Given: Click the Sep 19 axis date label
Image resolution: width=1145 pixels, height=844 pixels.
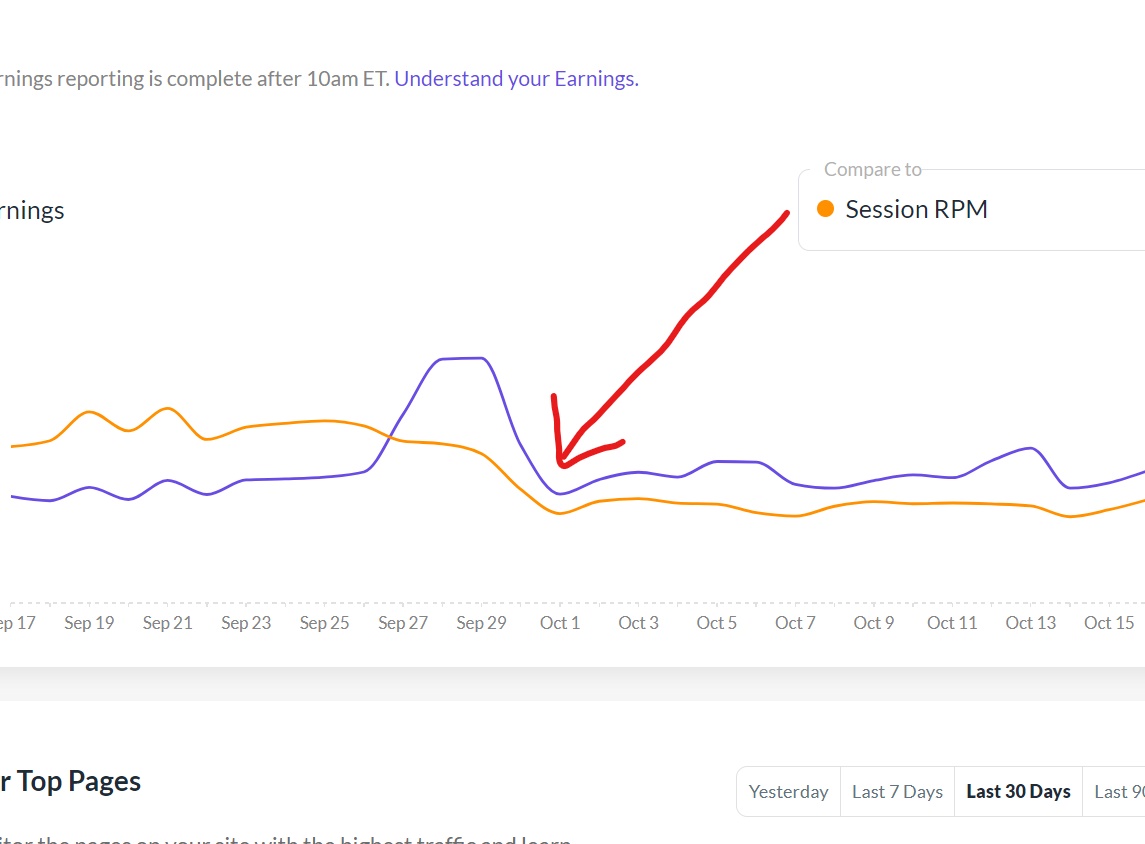Looking at the screenshot, I should tap(89, 623).
